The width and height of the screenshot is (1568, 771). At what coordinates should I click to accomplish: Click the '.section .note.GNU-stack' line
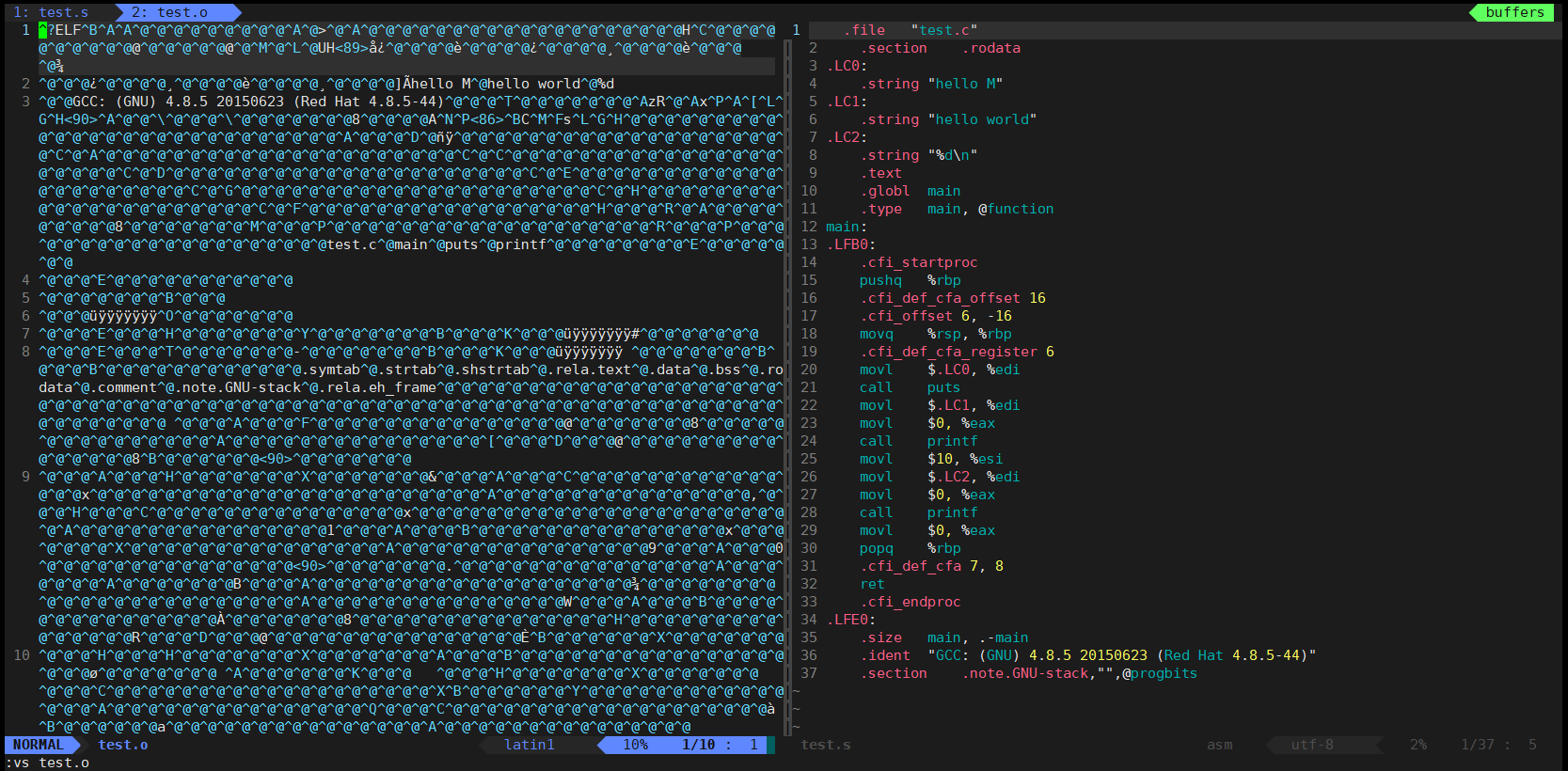click(1029, 673)
